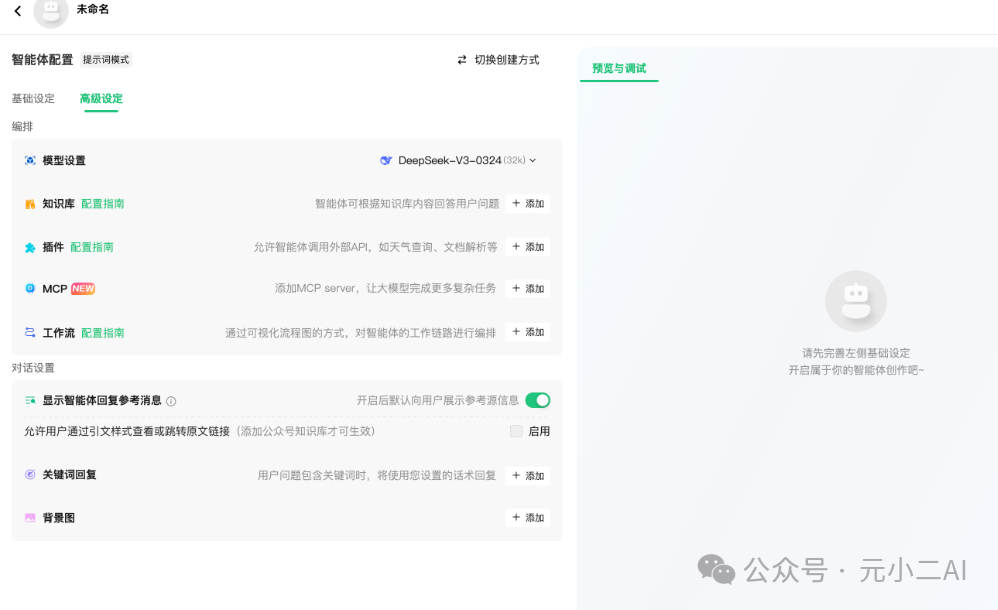Click 添加 to add an MCP server
This screenshot has width=998, height=610.
click(x=527, y=288)
